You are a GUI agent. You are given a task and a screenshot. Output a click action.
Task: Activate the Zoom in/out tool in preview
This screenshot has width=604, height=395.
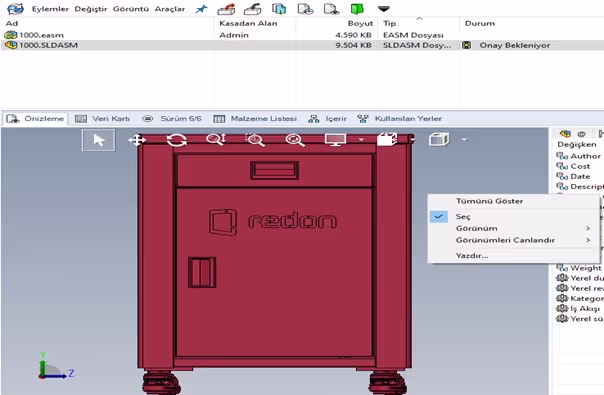[216, 140]
